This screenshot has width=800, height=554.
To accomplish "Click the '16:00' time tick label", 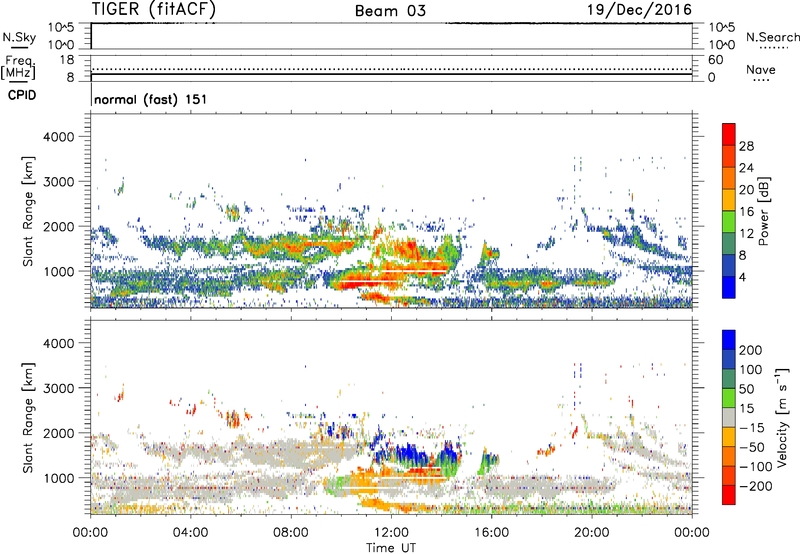I will pos(491,533).
